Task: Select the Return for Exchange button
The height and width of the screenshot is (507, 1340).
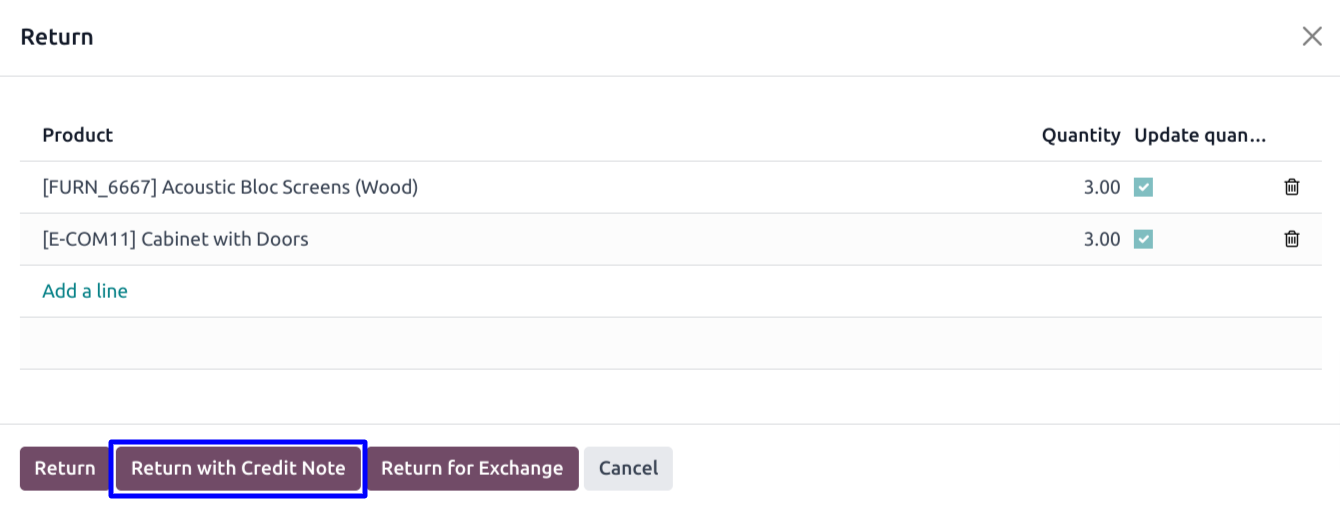Action: click(472, 468)
